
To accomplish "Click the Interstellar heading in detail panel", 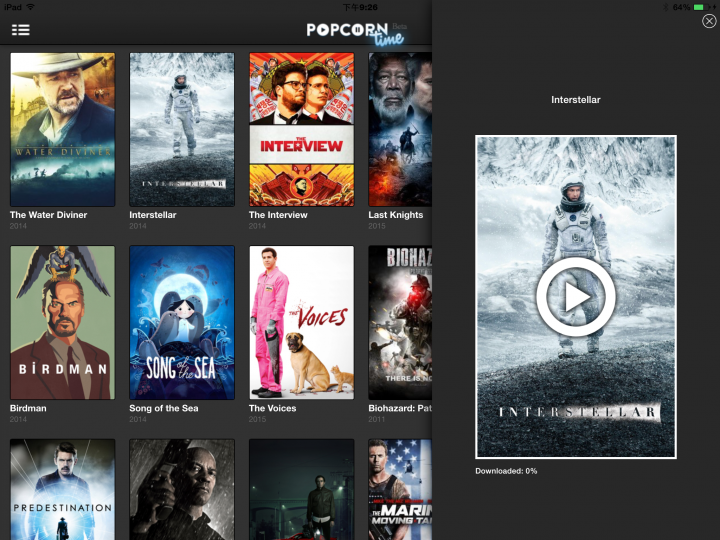I will point(576,100).
